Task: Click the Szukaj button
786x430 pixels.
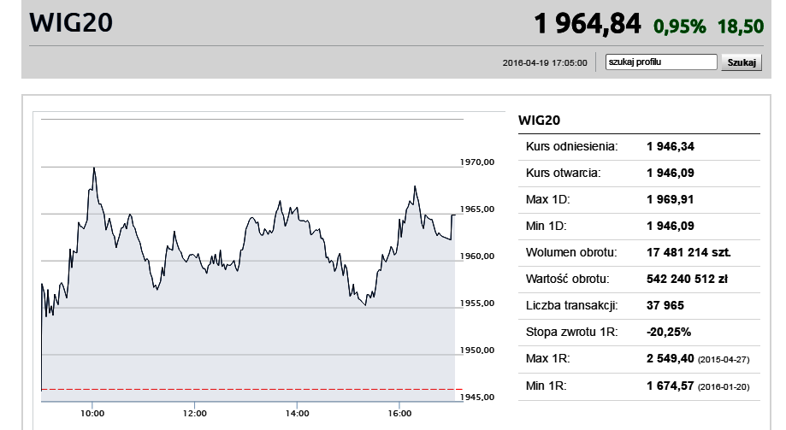Action: 741,63
